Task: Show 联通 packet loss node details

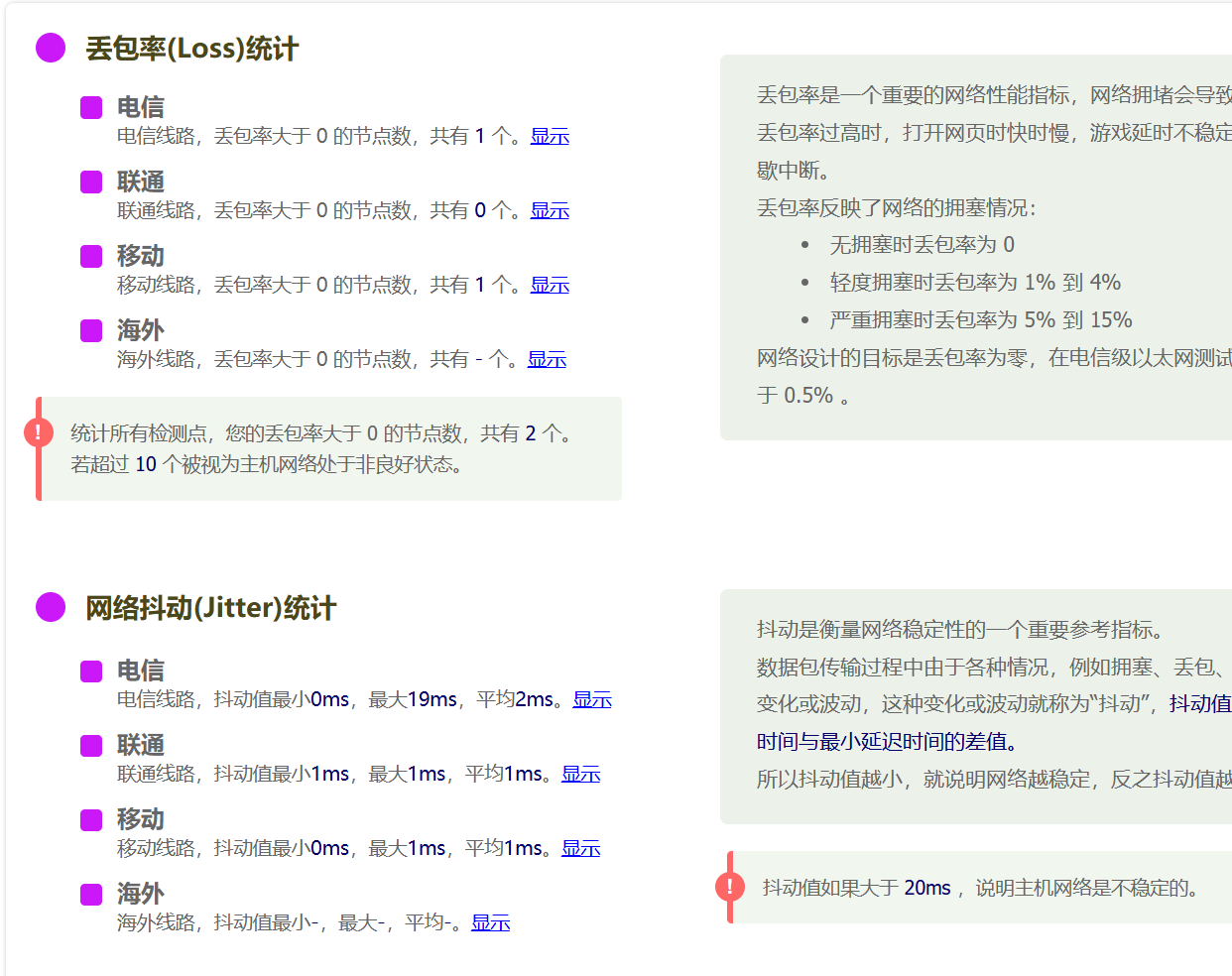Action: [x=550, y=210]
